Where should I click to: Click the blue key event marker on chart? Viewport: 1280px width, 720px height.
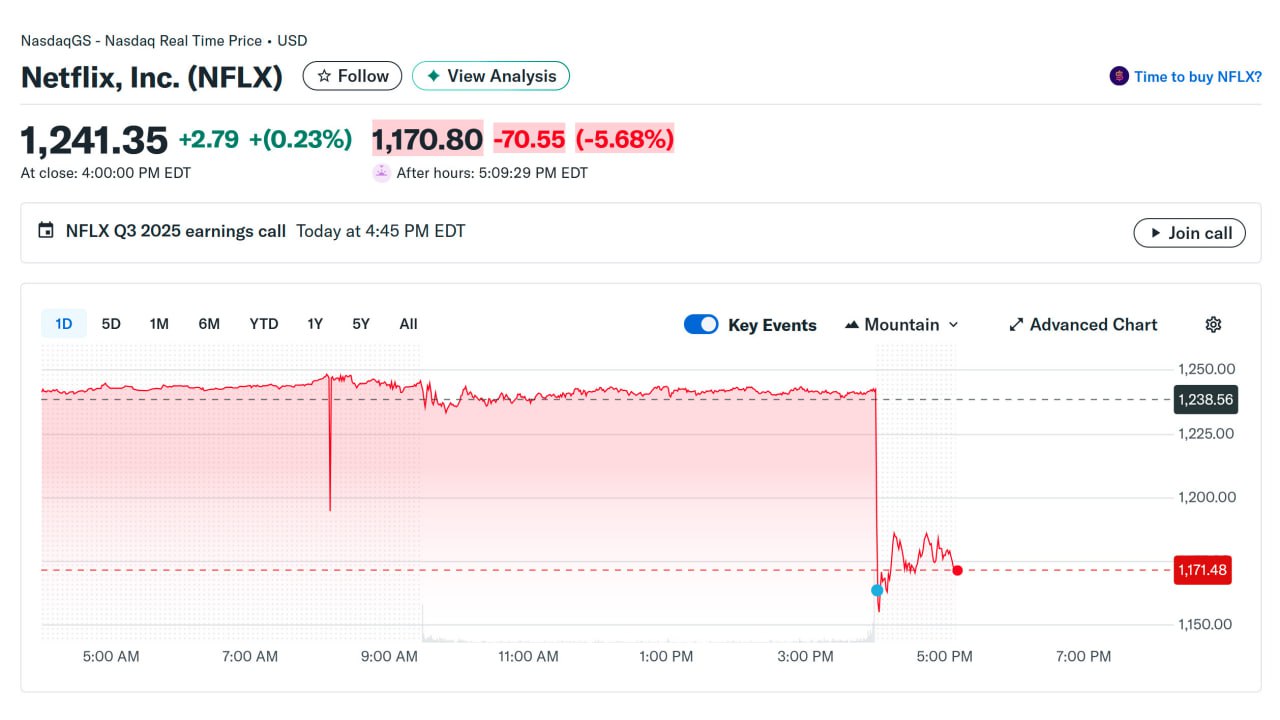[877, 590]
